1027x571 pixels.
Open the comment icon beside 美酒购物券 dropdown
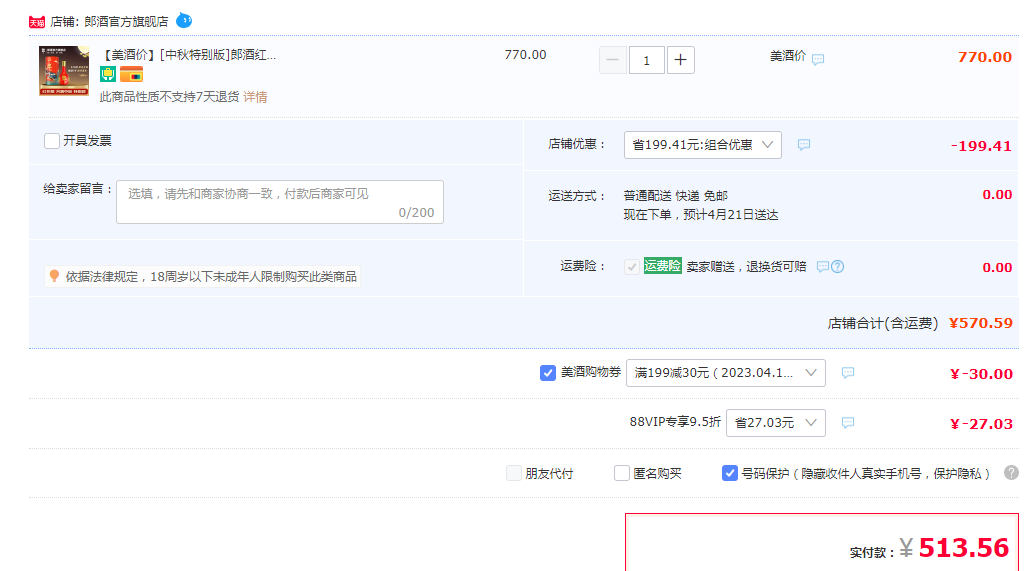click(x=848, y=373)
